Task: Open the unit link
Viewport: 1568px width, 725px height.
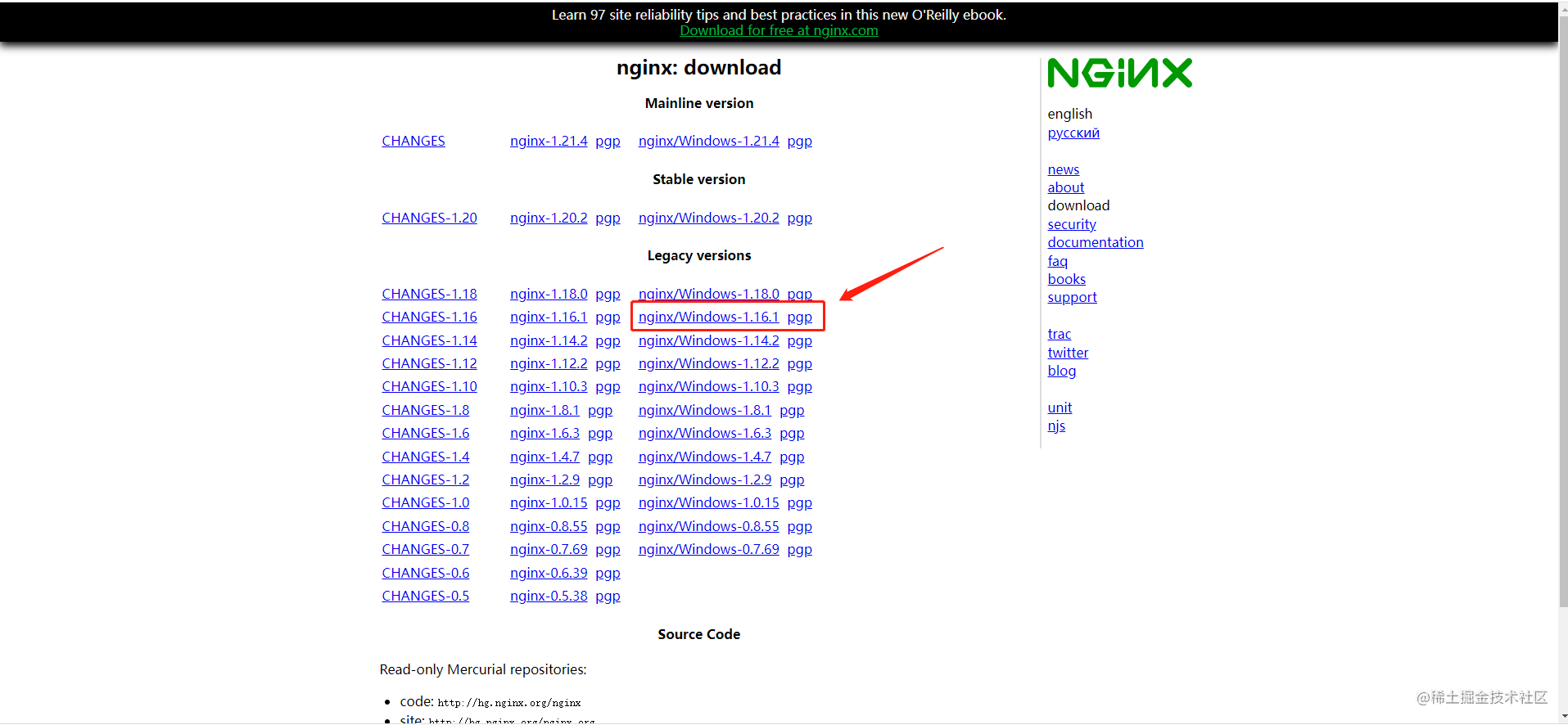Action: click(x=1060, y=408)
